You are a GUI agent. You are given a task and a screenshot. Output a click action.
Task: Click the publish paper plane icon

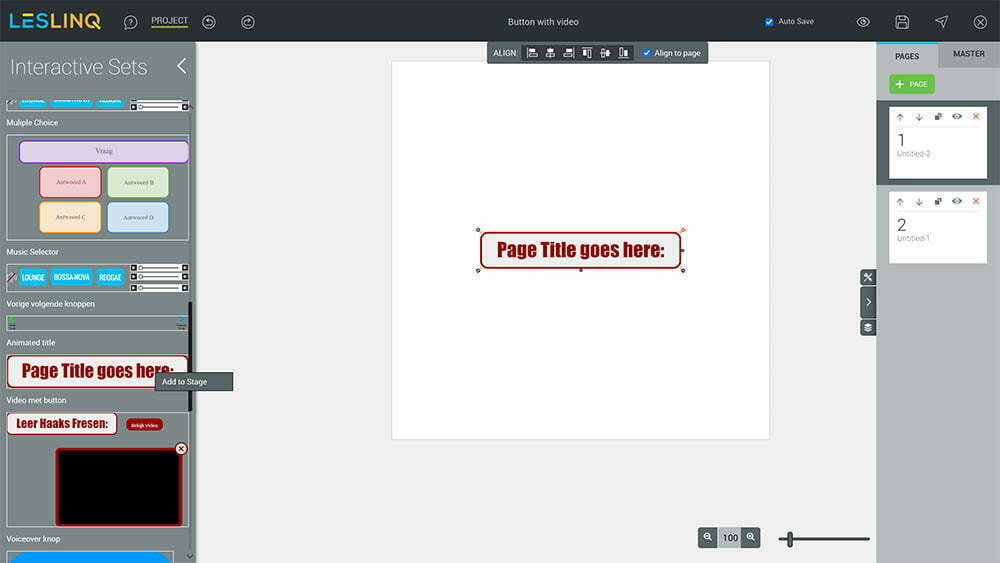[x=941, y=22]
